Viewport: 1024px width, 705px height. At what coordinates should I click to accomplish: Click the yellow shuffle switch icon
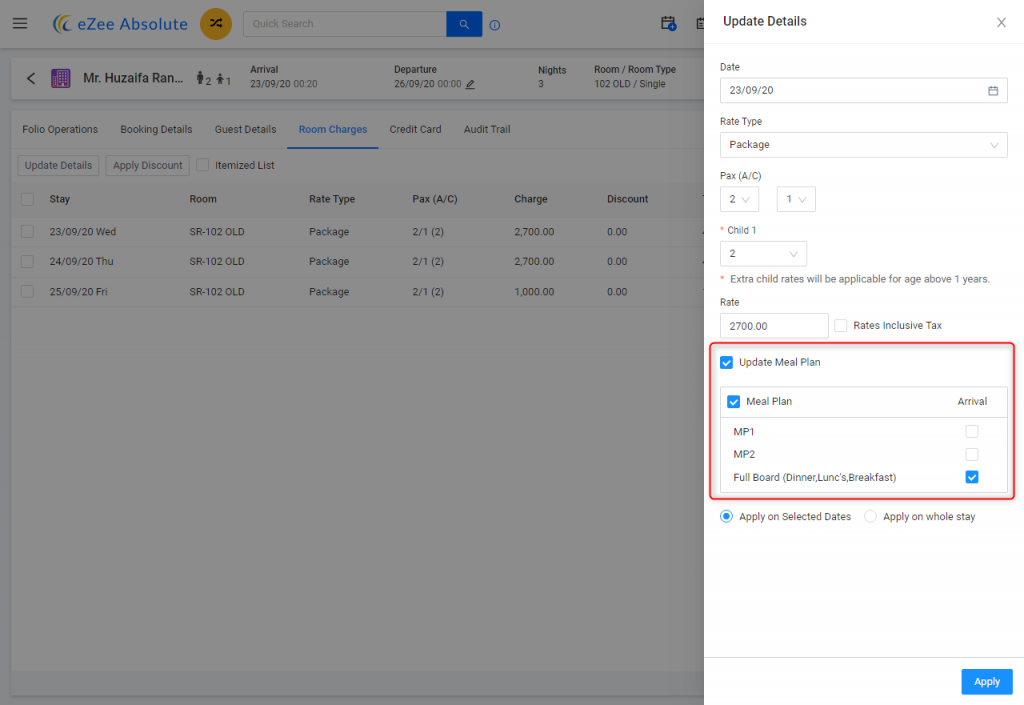[216, 24]
